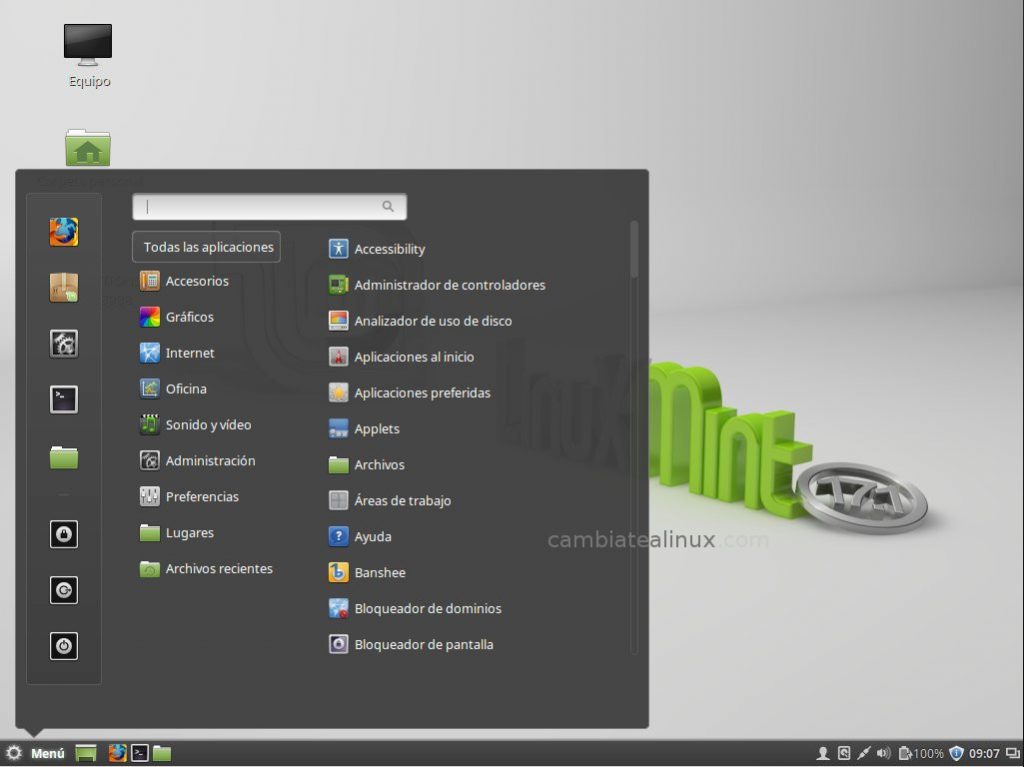Click the lock screen icon in sidebar

[64, 534]
